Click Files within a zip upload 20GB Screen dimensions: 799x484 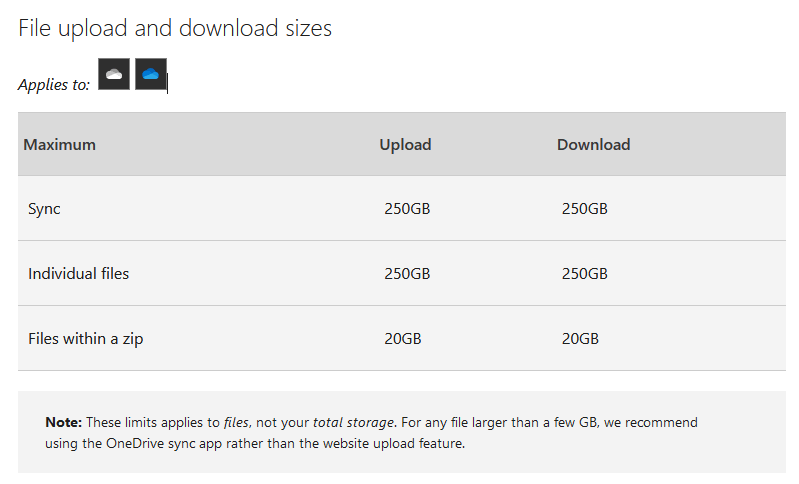coord(402,338)
